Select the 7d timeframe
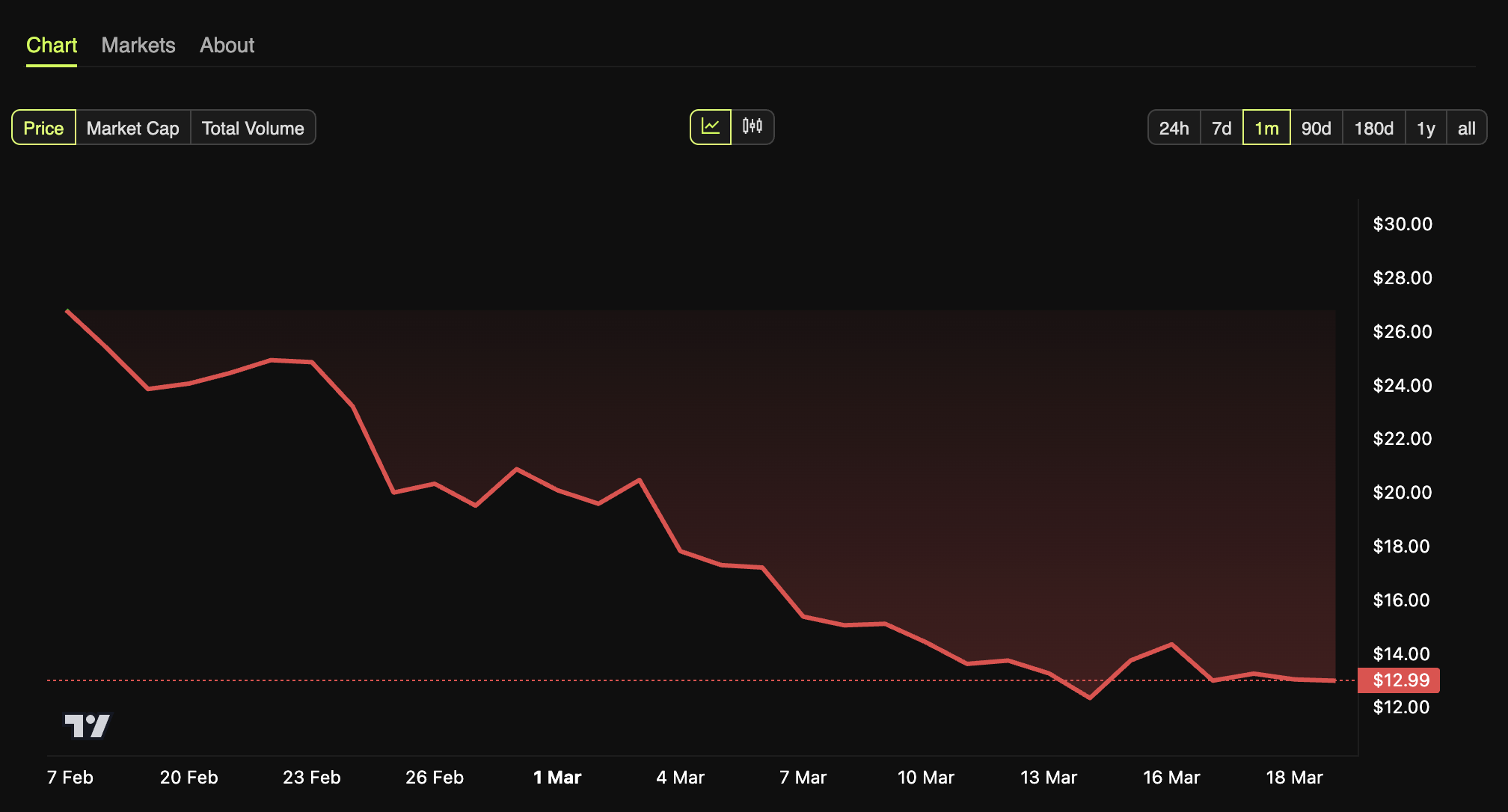The image size is (1508, 812). 1221,127
